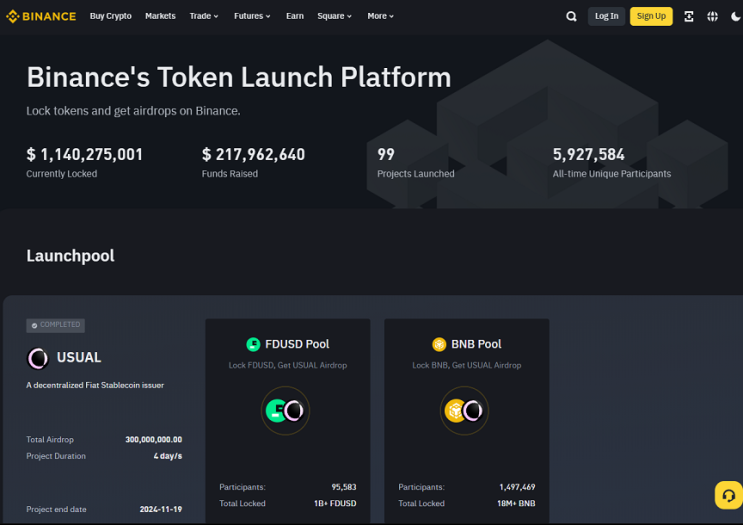Expand the Trade dropdown menu

204,16
